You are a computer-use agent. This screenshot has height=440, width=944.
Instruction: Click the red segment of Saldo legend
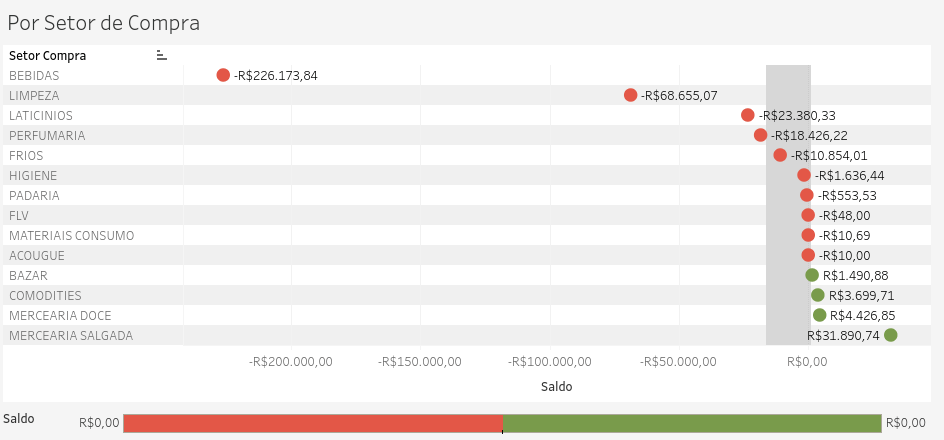[313, 423]
